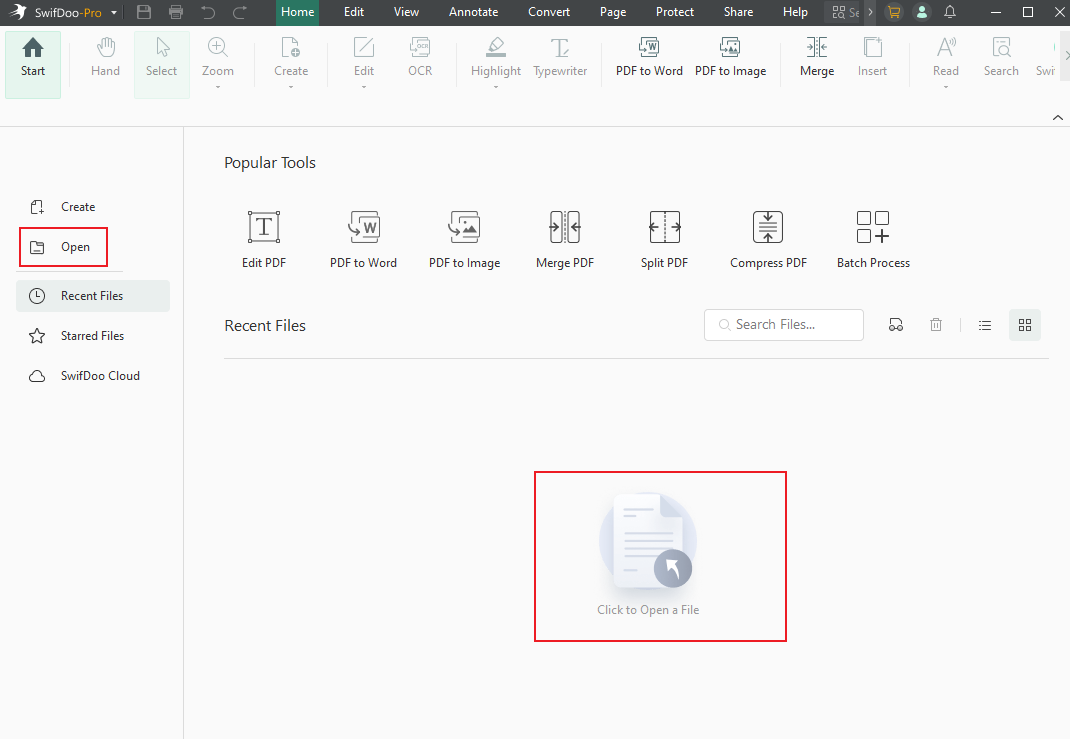
Task: Activate the Typewriter tool
Action: 559,60
